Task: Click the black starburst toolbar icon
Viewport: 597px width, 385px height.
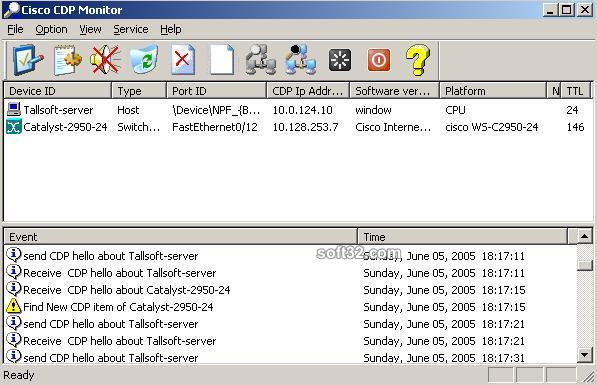Action: [340, 60]
